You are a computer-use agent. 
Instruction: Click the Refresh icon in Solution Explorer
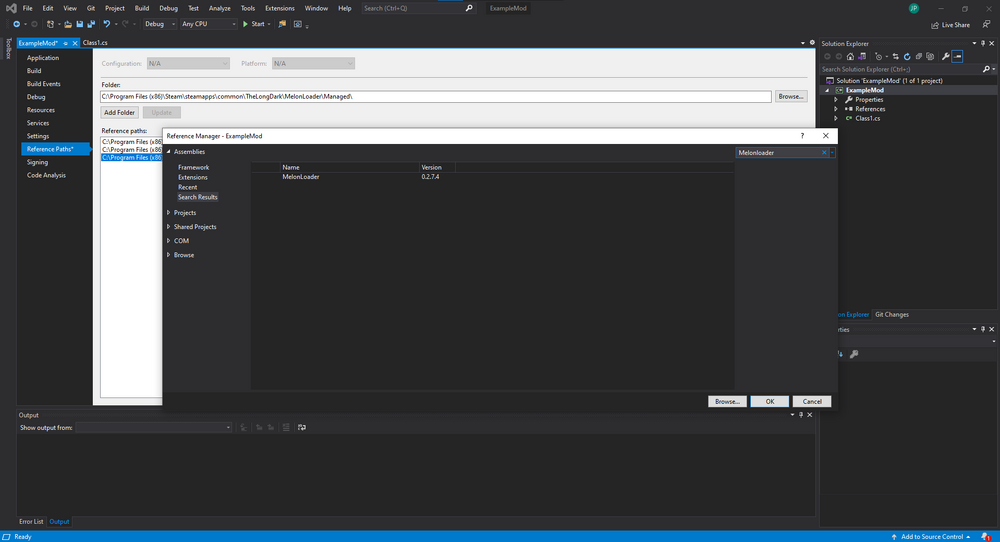coord(907,56)
